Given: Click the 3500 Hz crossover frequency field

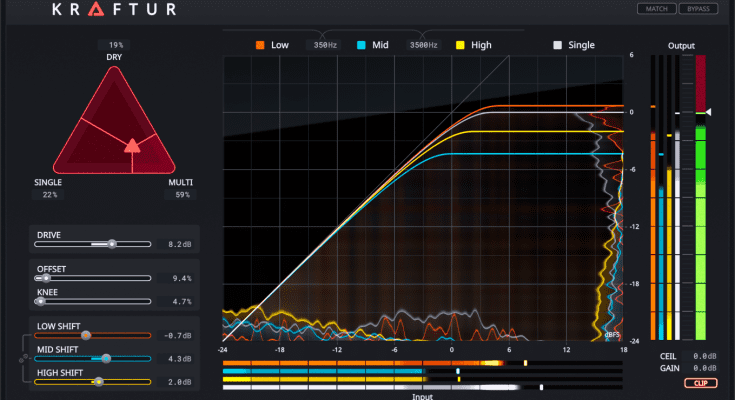Looking at the screenshot, I should [x=422, y=45].
